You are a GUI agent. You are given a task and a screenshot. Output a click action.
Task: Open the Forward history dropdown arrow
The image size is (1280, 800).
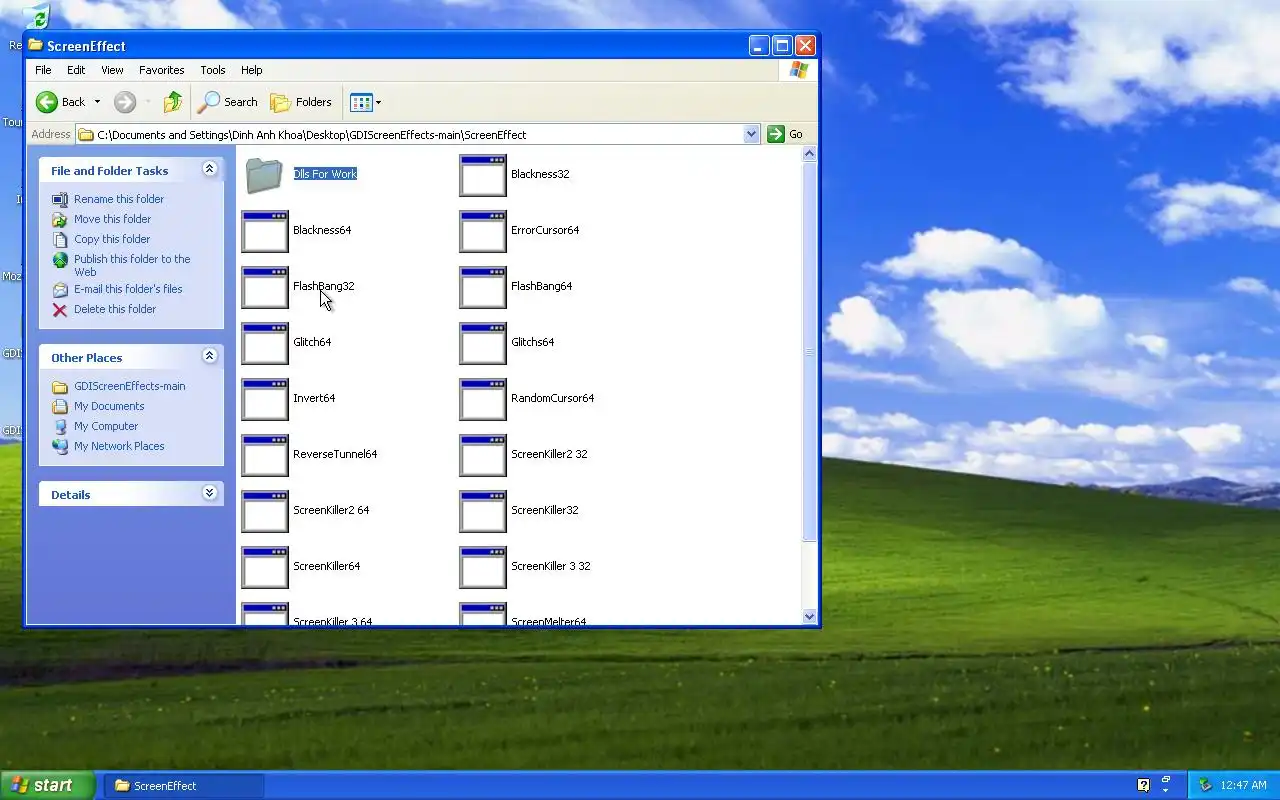[148, 102]
